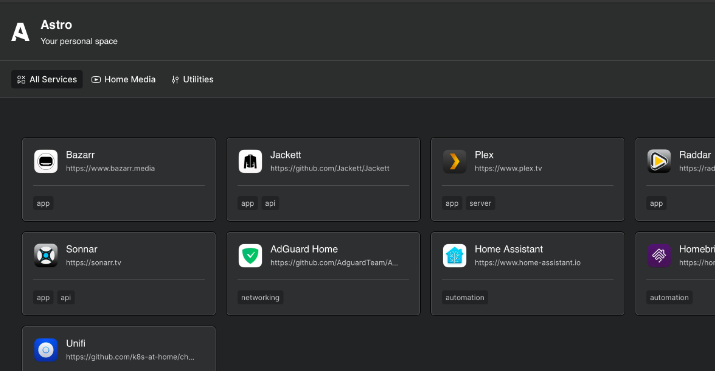Click the Jackett jacket icon

tap(250, 161)
